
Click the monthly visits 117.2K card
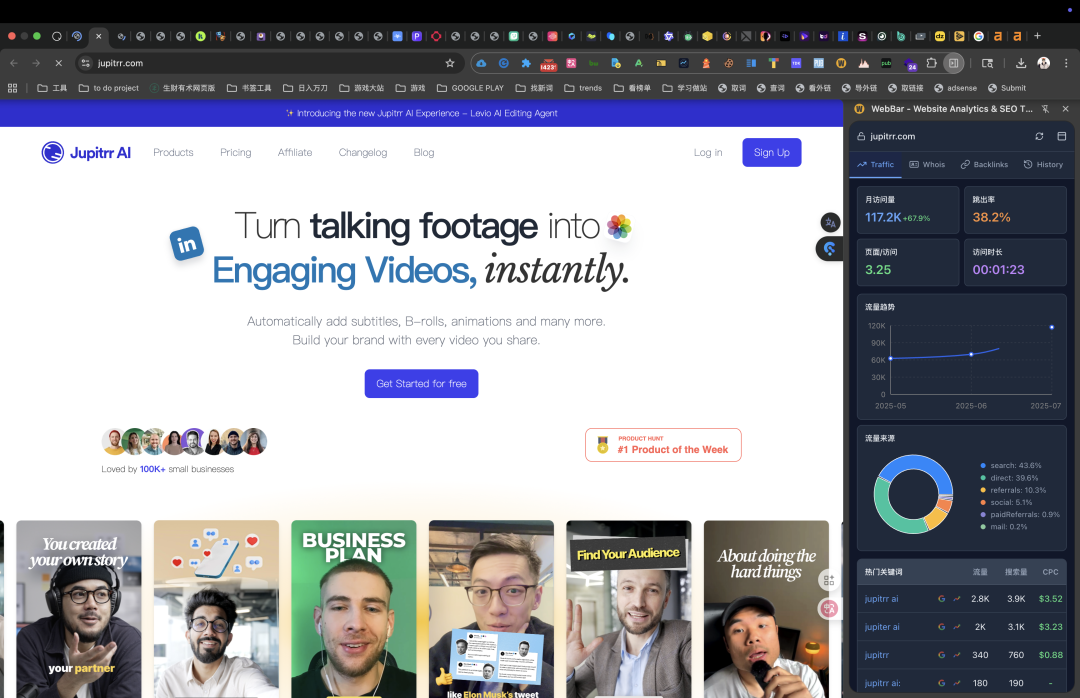coord(908,210)
